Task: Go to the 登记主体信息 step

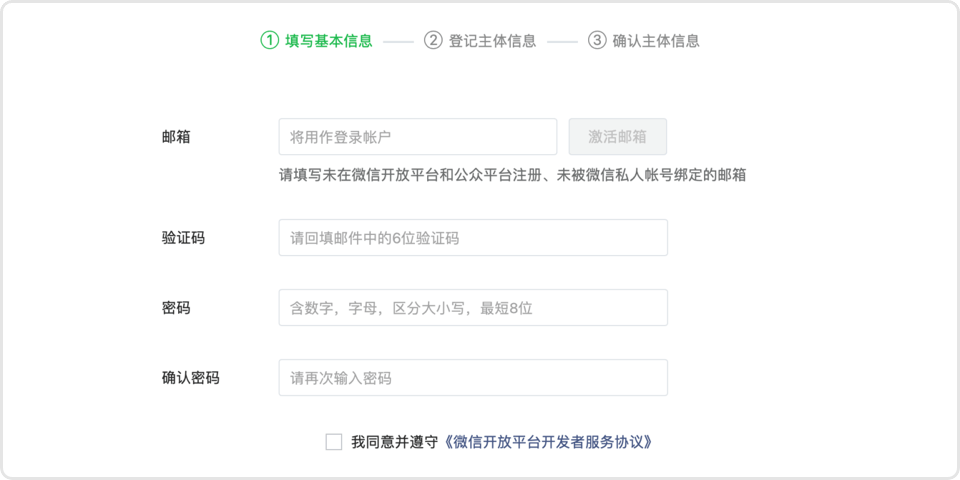Action: [x=492, y=41]
